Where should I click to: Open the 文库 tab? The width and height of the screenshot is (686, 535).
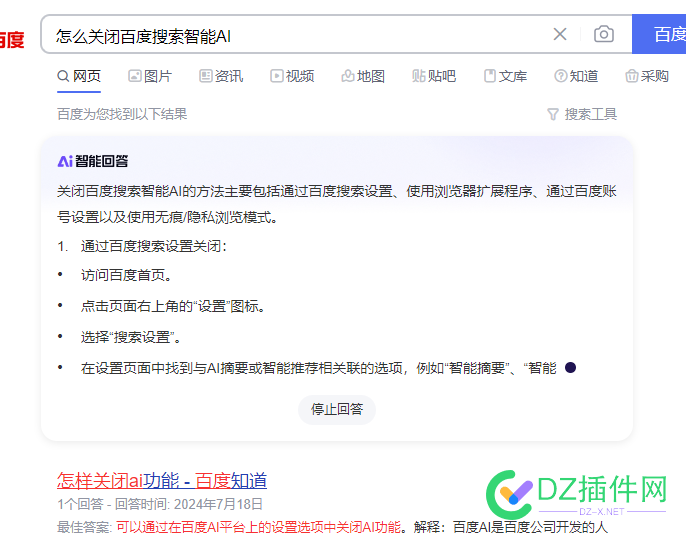505,76
